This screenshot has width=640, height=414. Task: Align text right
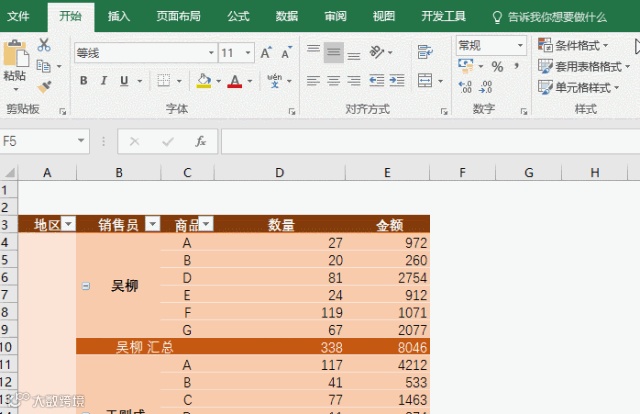tap(354, 80)
